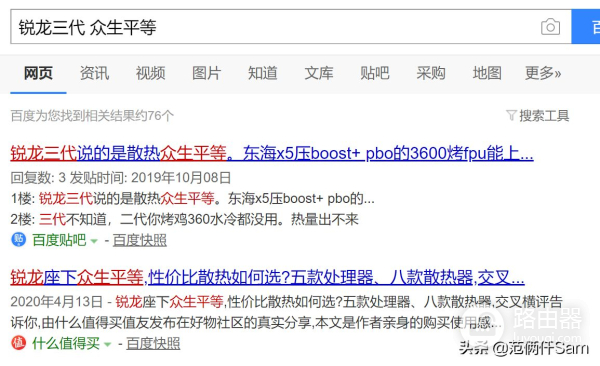Open the 地图 tab
Screen dimensions: 600x366
487,73
